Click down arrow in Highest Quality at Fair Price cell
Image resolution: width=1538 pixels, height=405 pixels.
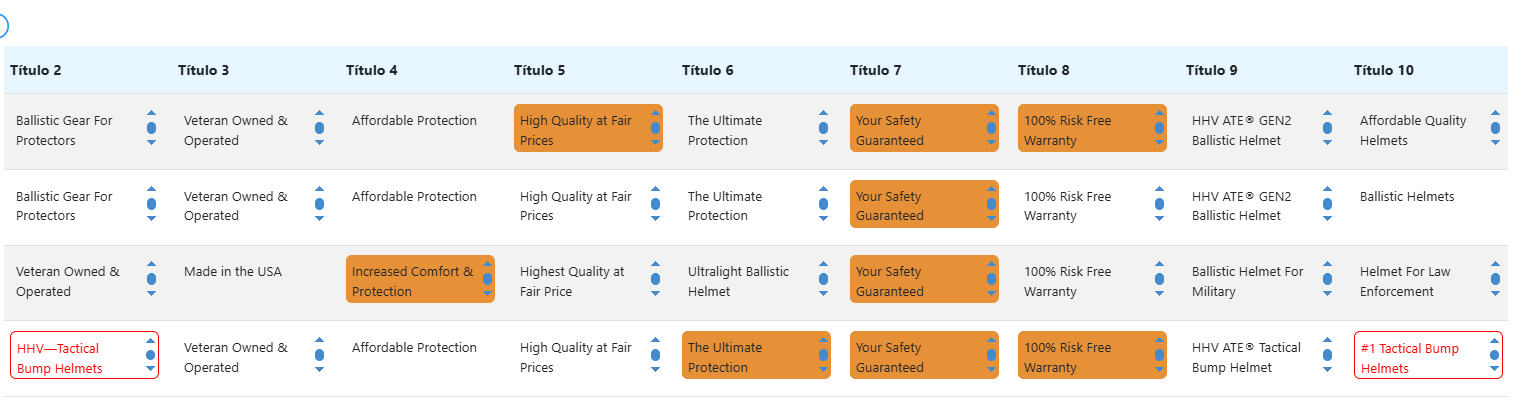655,294
